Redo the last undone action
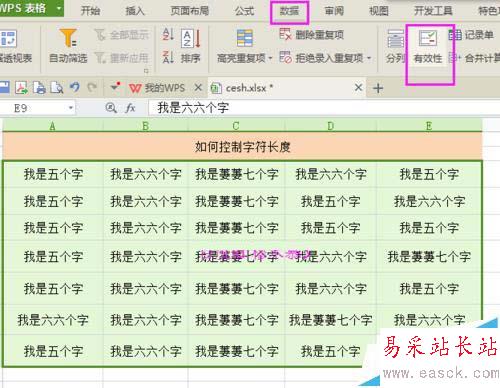The height and width of the screenshot is (388, 500). 92,87
